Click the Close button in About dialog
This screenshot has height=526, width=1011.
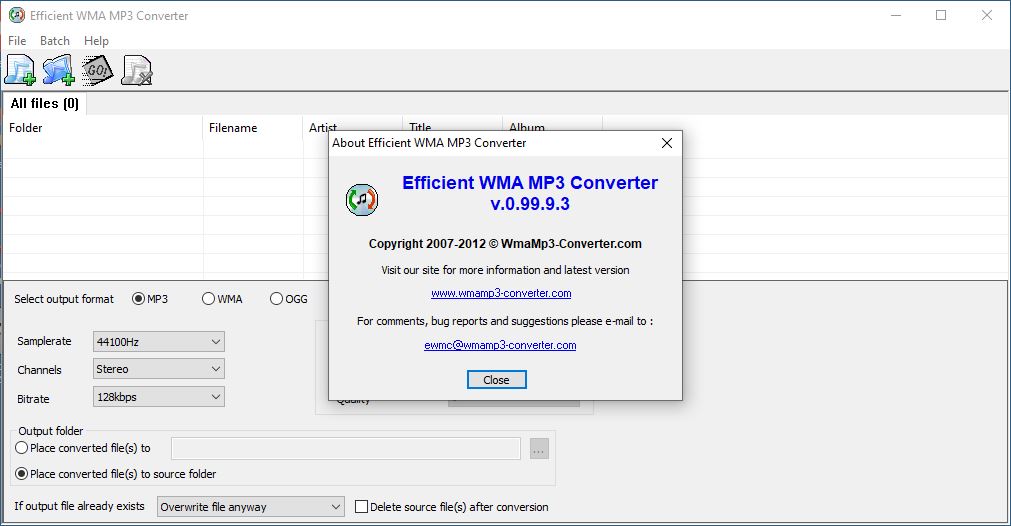click(x=496, y=380)
